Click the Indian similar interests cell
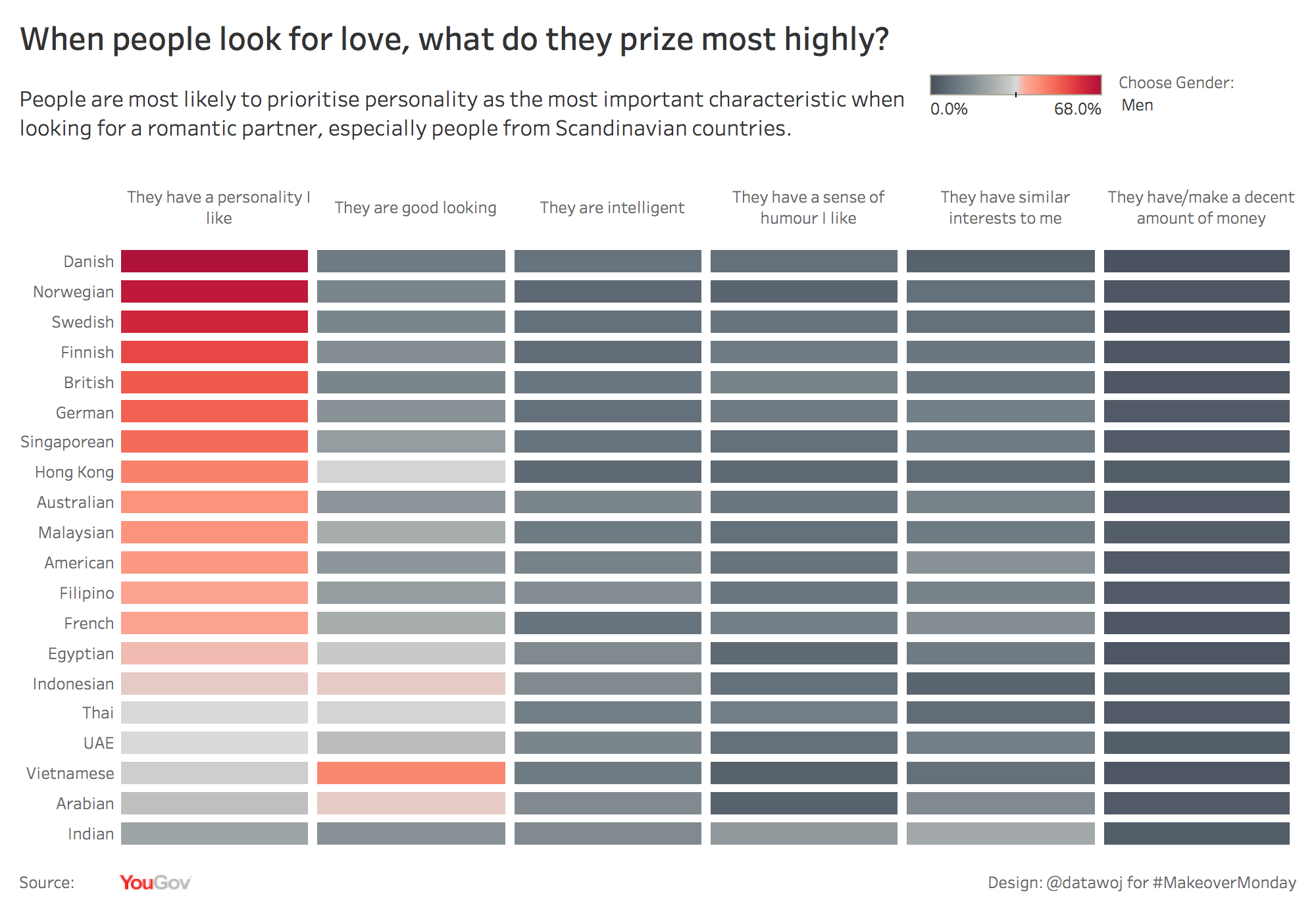The width and height of the screenshot is (1316, 921). tap(1001, 834)
